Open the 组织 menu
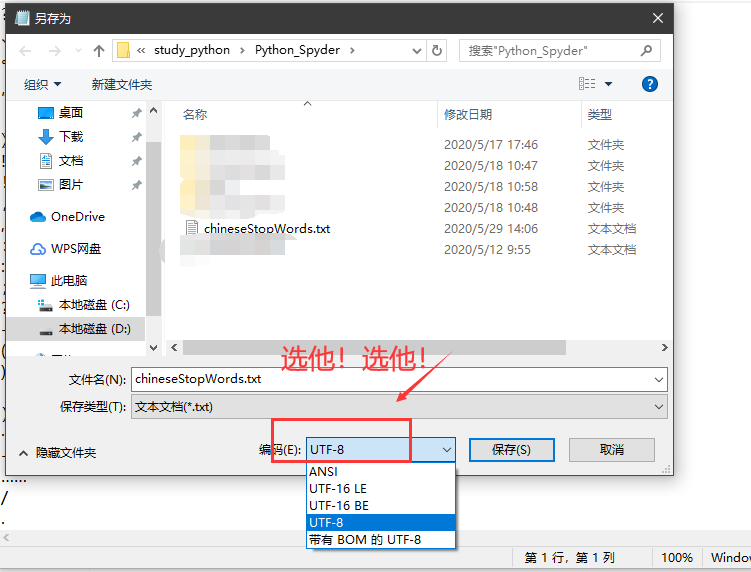Viewport: 751px width, 572px height. [42, 85]
